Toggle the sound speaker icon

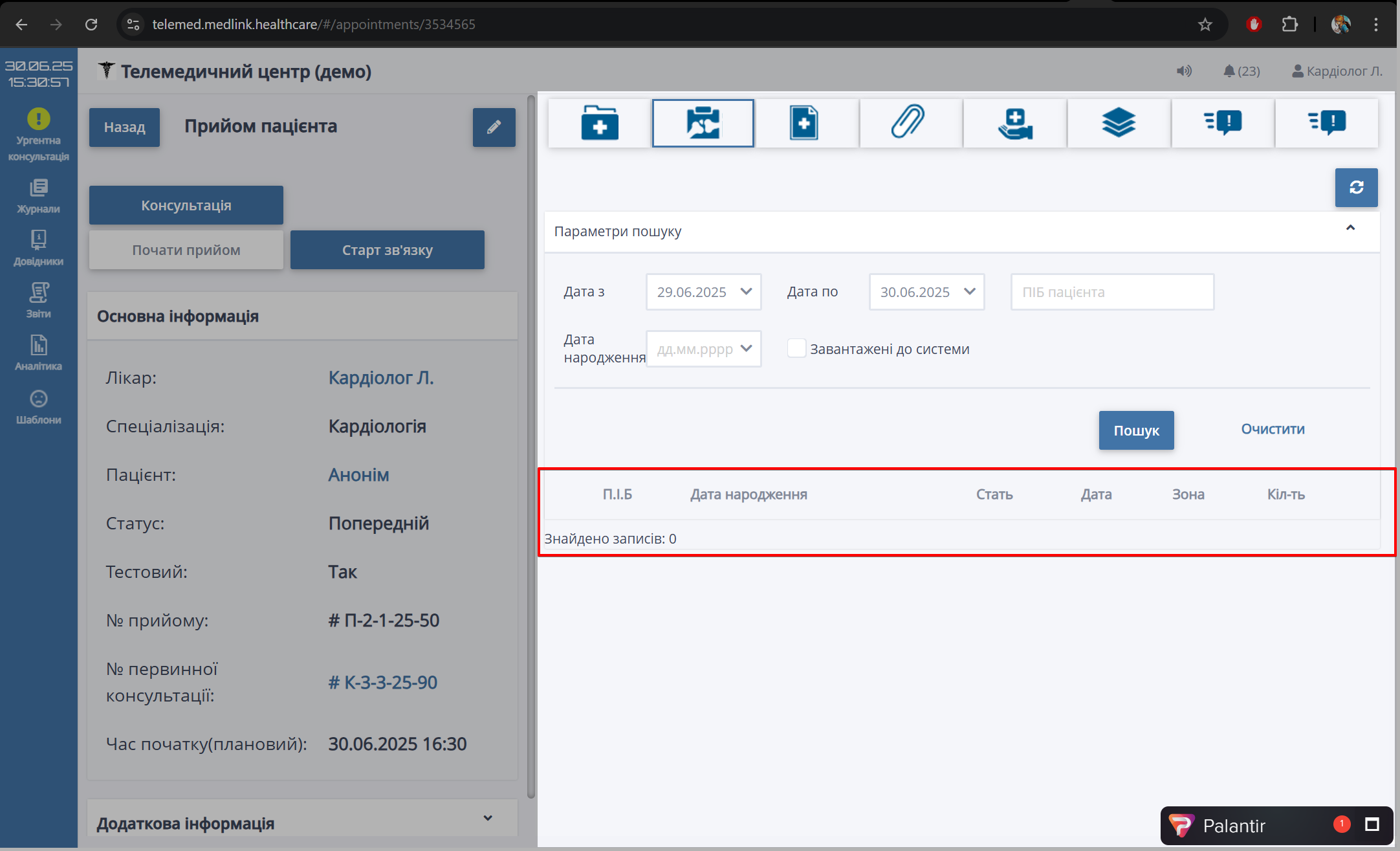coord(1184,71)
